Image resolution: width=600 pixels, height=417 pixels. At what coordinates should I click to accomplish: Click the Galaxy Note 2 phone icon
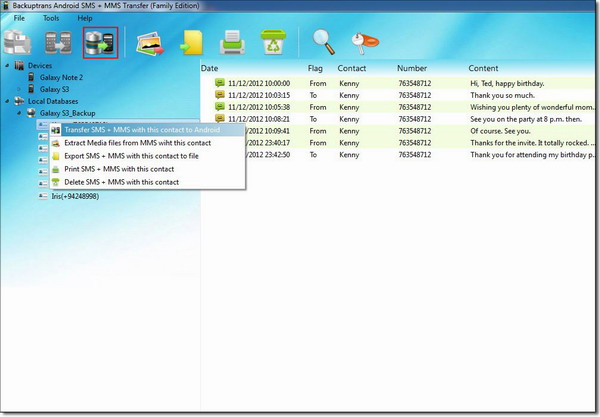coord(31,77)
